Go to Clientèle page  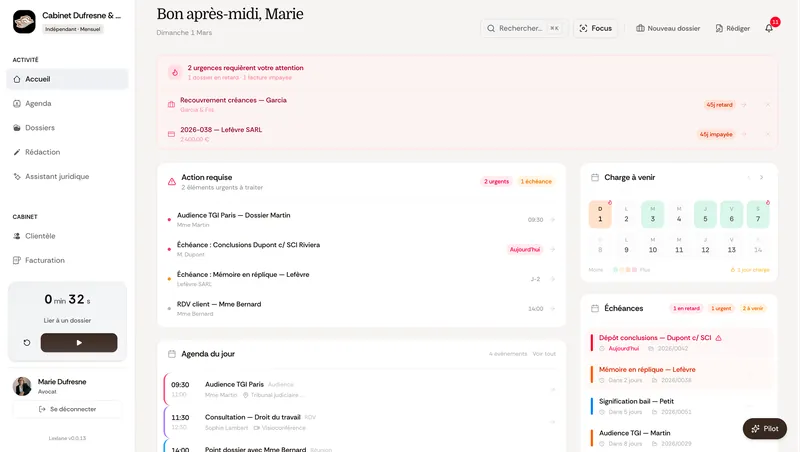[67, 236]
